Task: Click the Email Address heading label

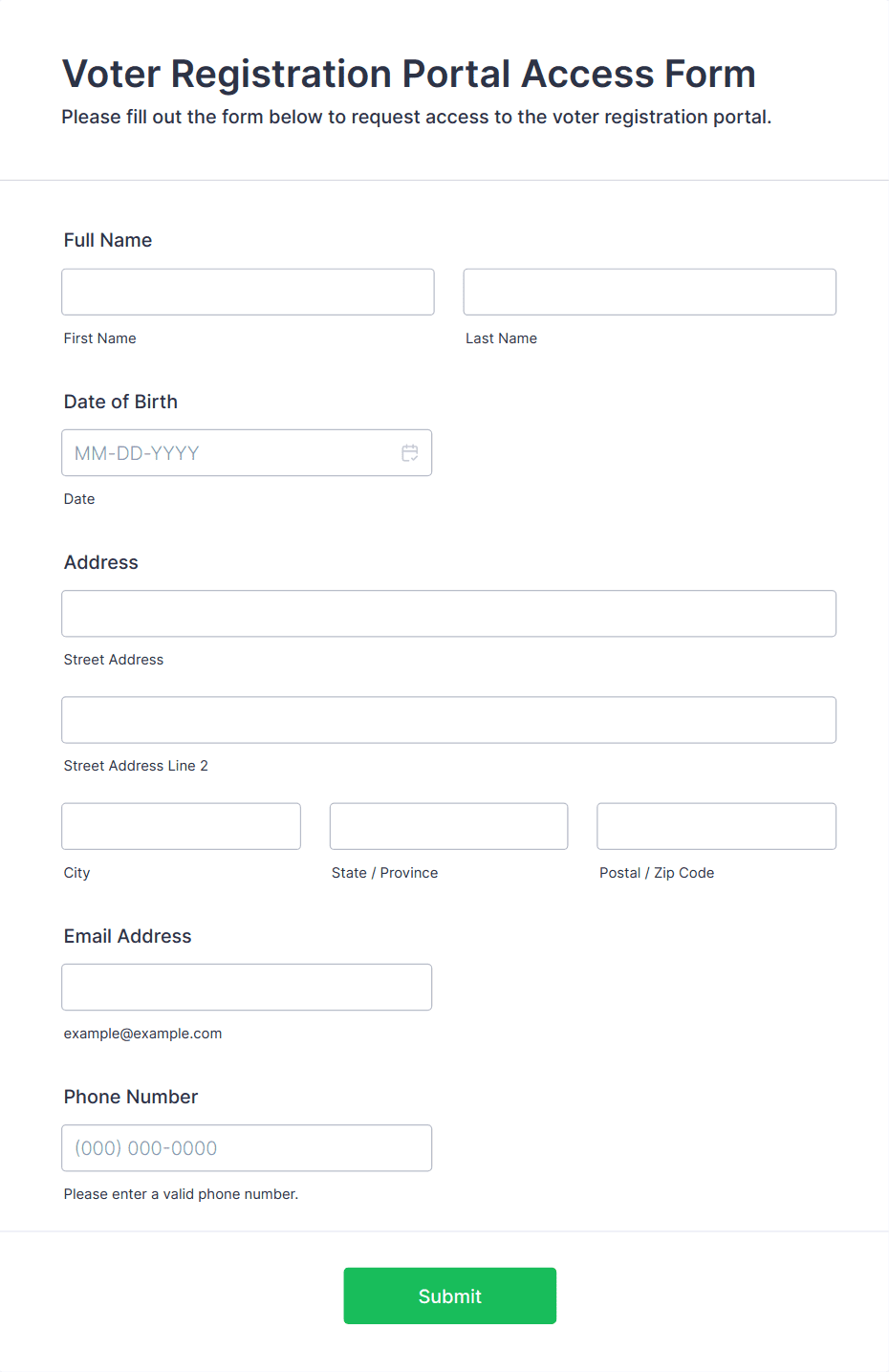Action: point(127,936)
